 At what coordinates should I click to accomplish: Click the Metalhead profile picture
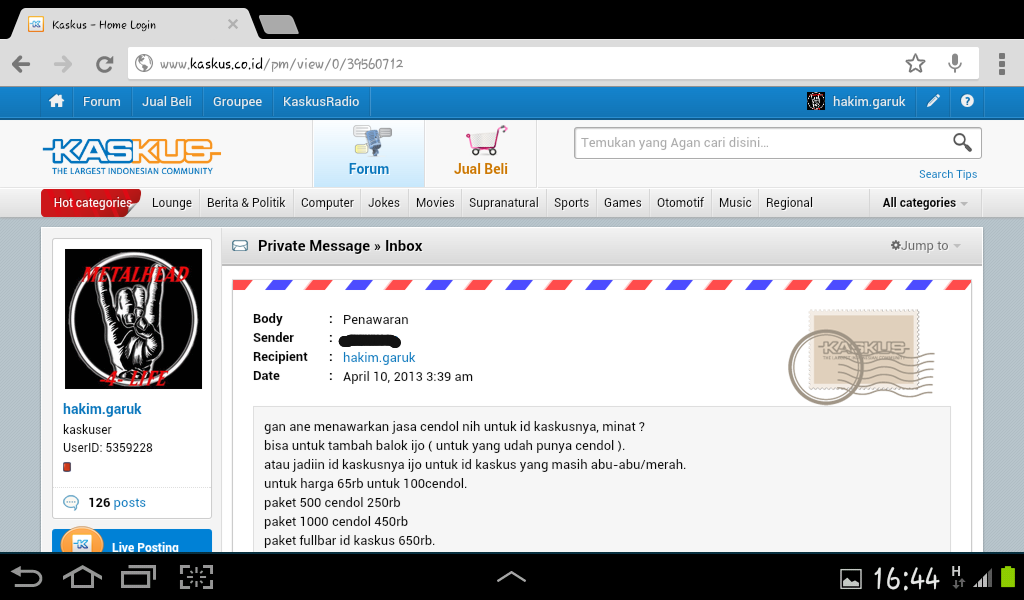133,319
